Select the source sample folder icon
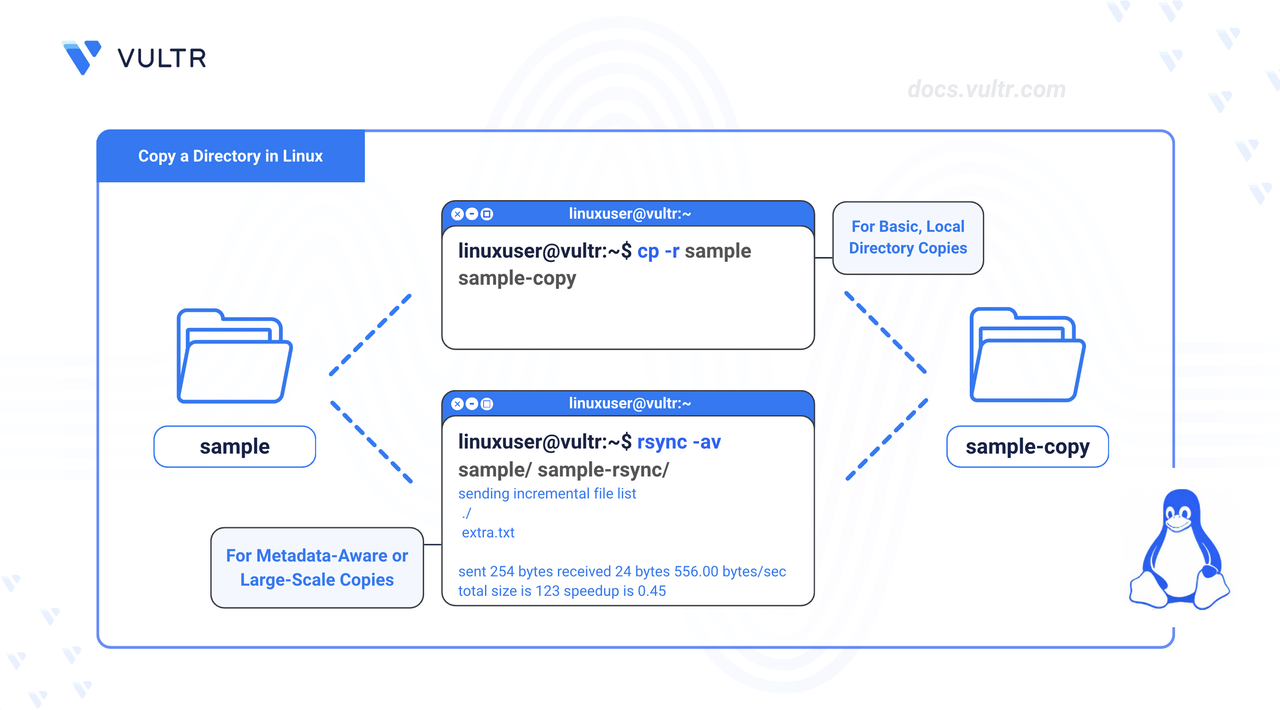Image resolution: width=1280 pixels, height=710 pixels. (234, 356)
